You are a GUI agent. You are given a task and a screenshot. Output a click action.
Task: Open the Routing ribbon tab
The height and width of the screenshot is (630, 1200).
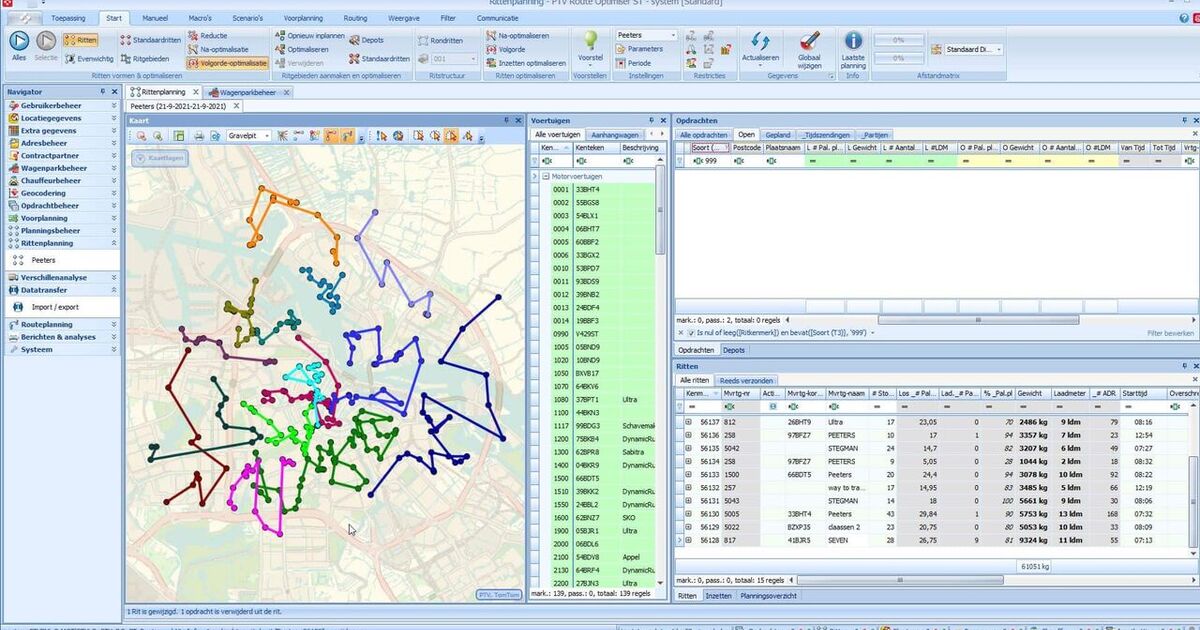tap(355, 18)
